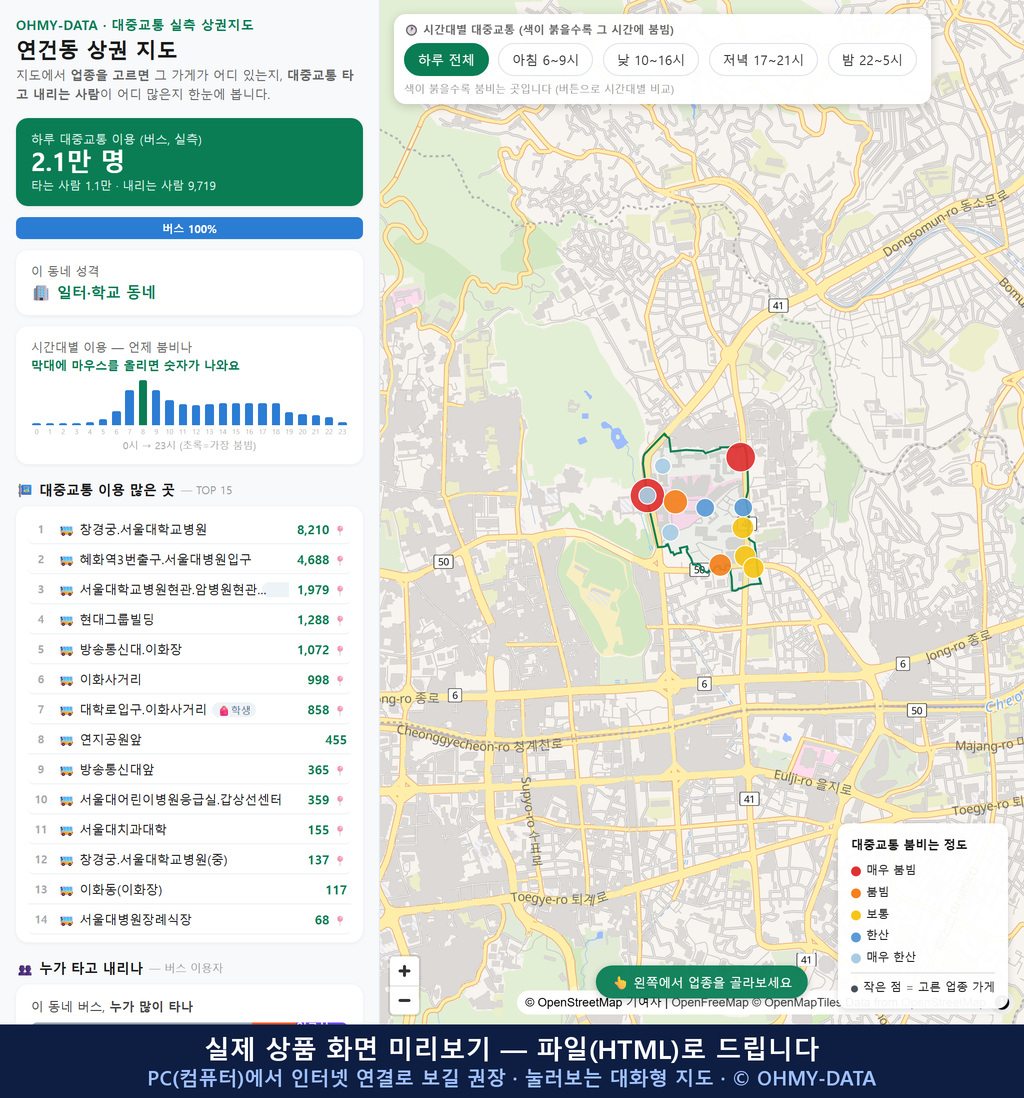Switch to 아침 6~9시 time filter
The height and width of the screenshot is (1098, 1024).
click(x=546, y=60)
